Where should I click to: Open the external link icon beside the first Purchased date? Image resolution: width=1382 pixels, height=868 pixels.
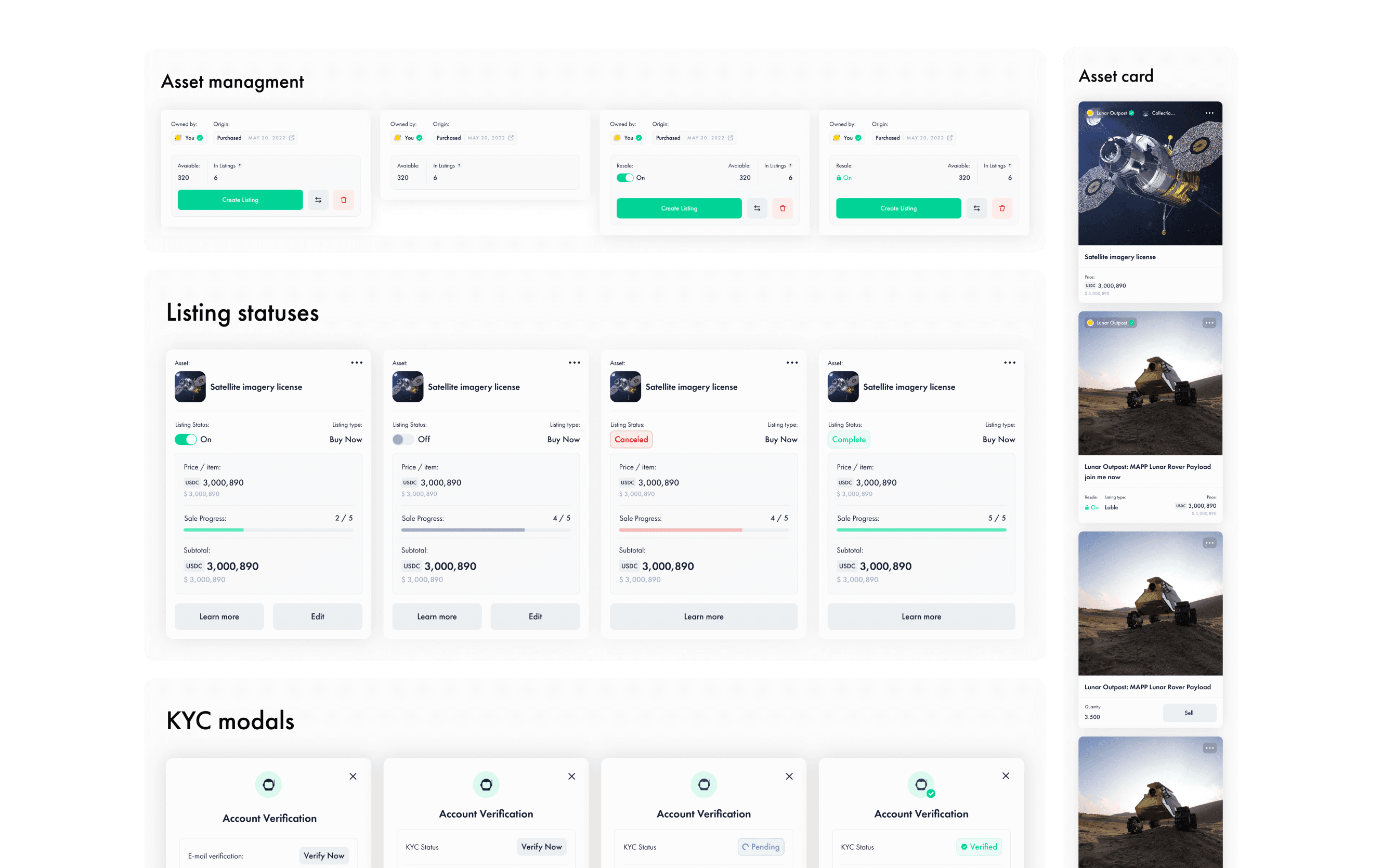pos(292,138)
